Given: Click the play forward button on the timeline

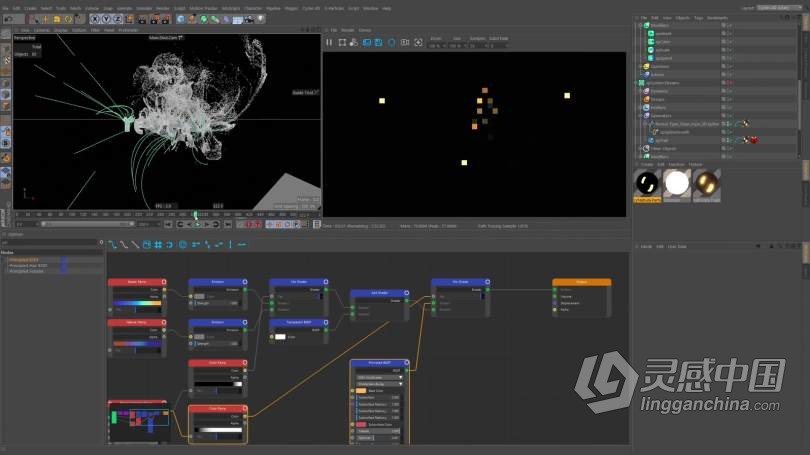Looking at the screenshot, I should (197, 224).
